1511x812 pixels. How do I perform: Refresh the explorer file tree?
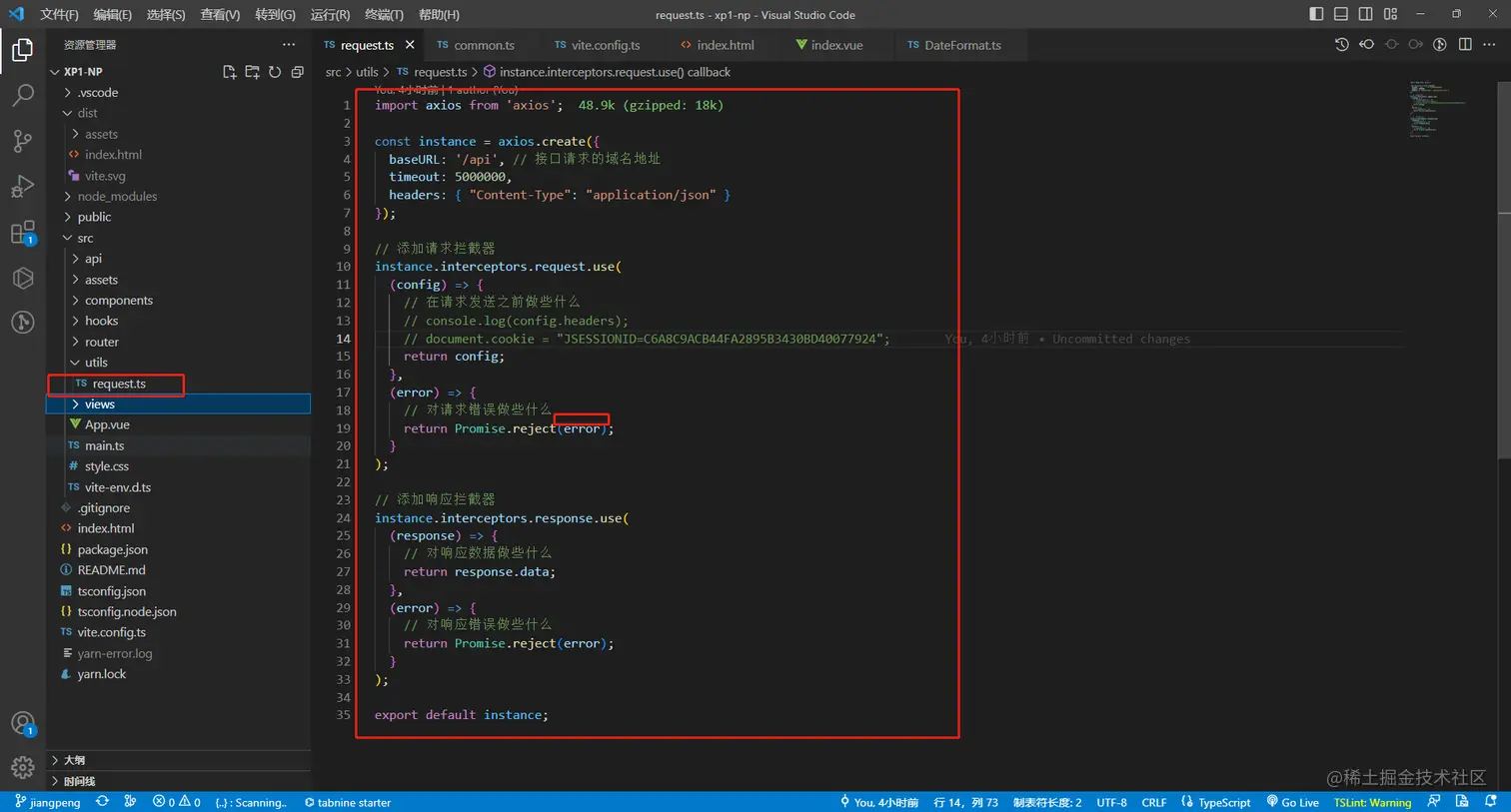tap(275, 72)
